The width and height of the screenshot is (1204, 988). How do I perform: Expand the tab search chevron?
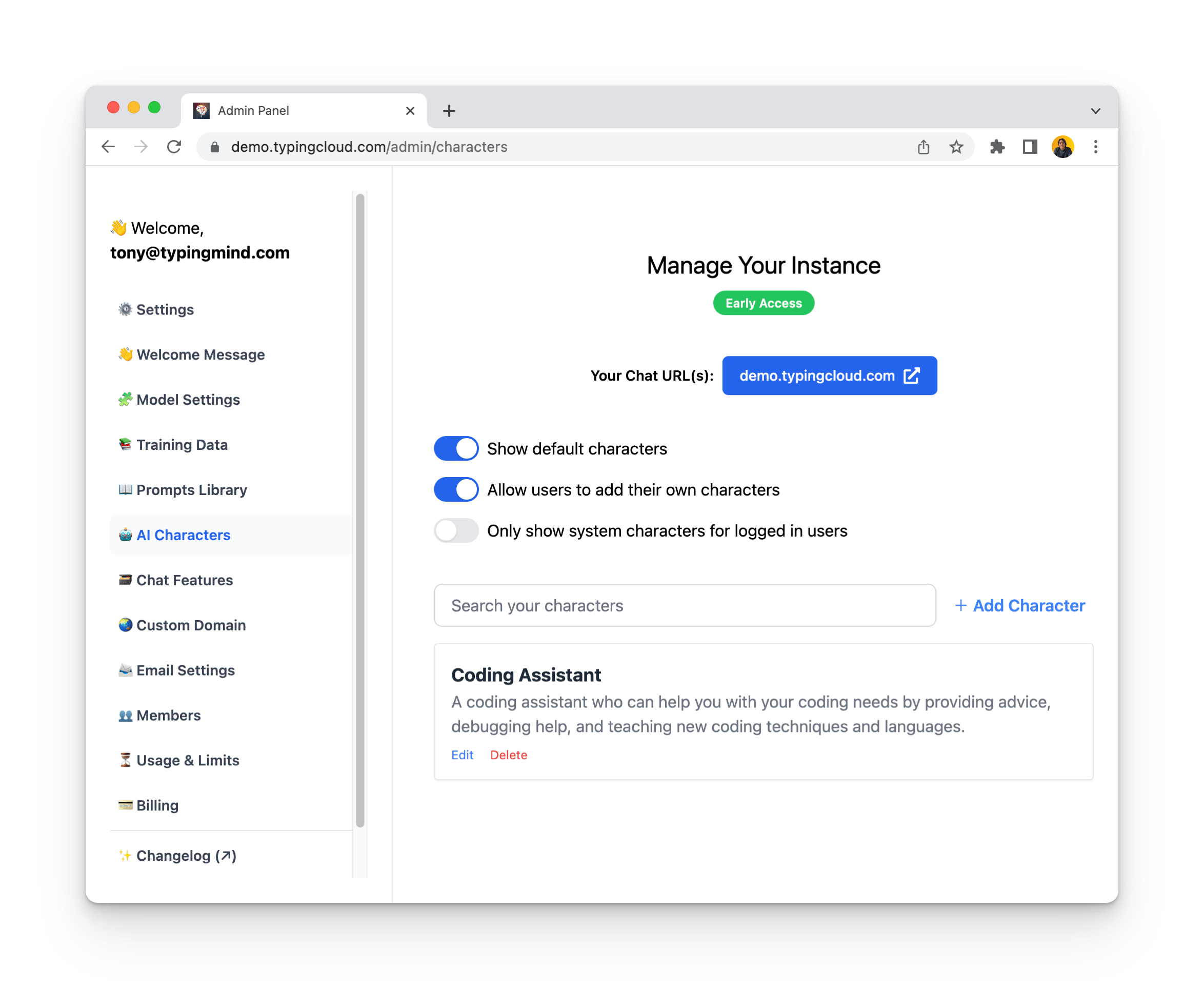pos(1095,111)
